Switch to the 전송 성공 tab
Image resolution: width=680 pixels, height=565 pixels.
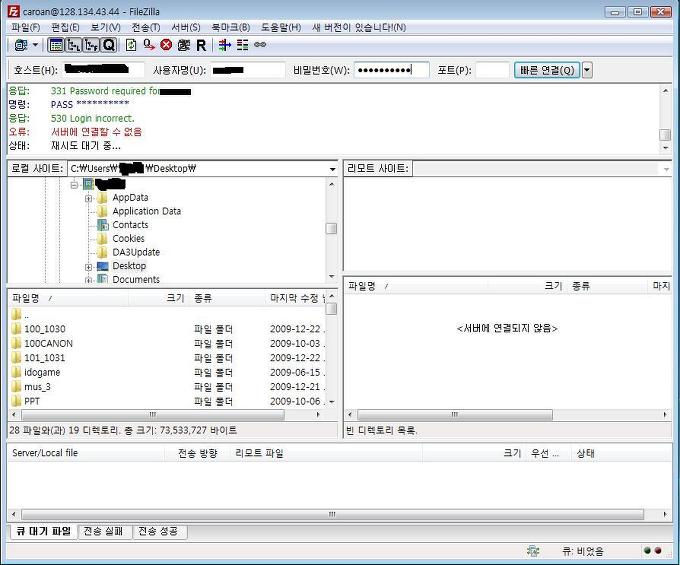(158, 531)
